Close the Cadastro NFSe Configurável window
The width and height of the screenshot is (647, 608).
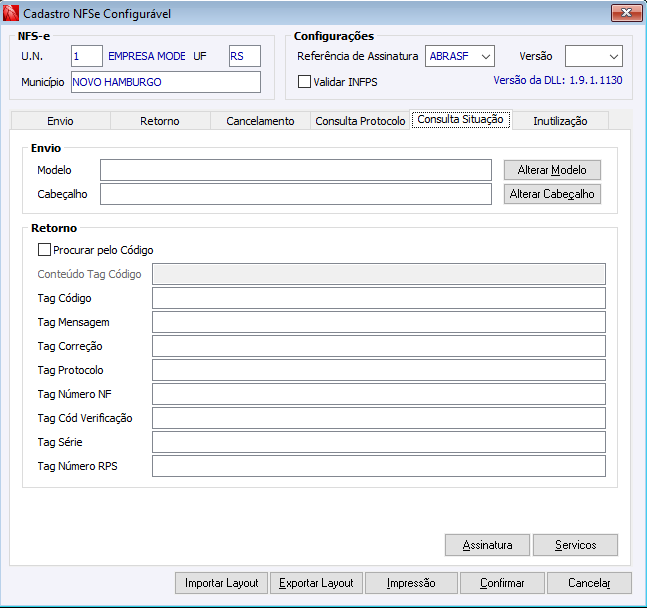626,13
